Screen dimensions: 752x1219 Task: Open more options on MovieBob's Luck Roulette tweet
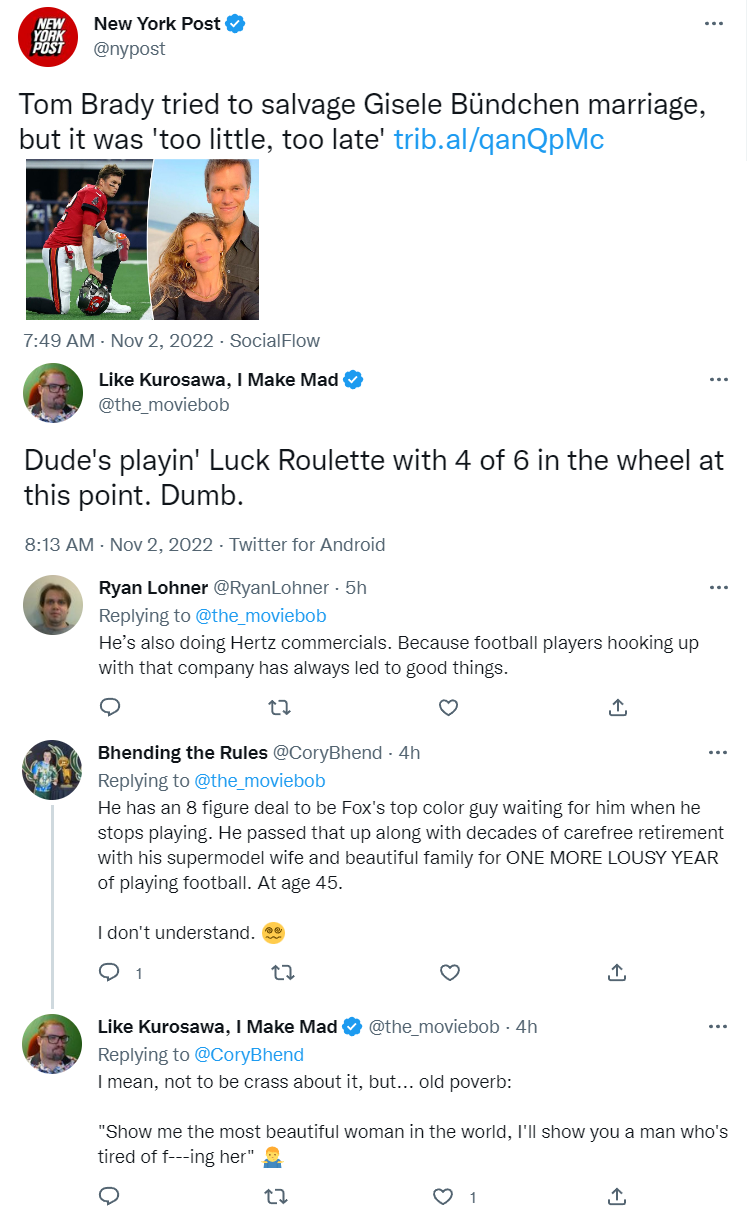point(718,380)
